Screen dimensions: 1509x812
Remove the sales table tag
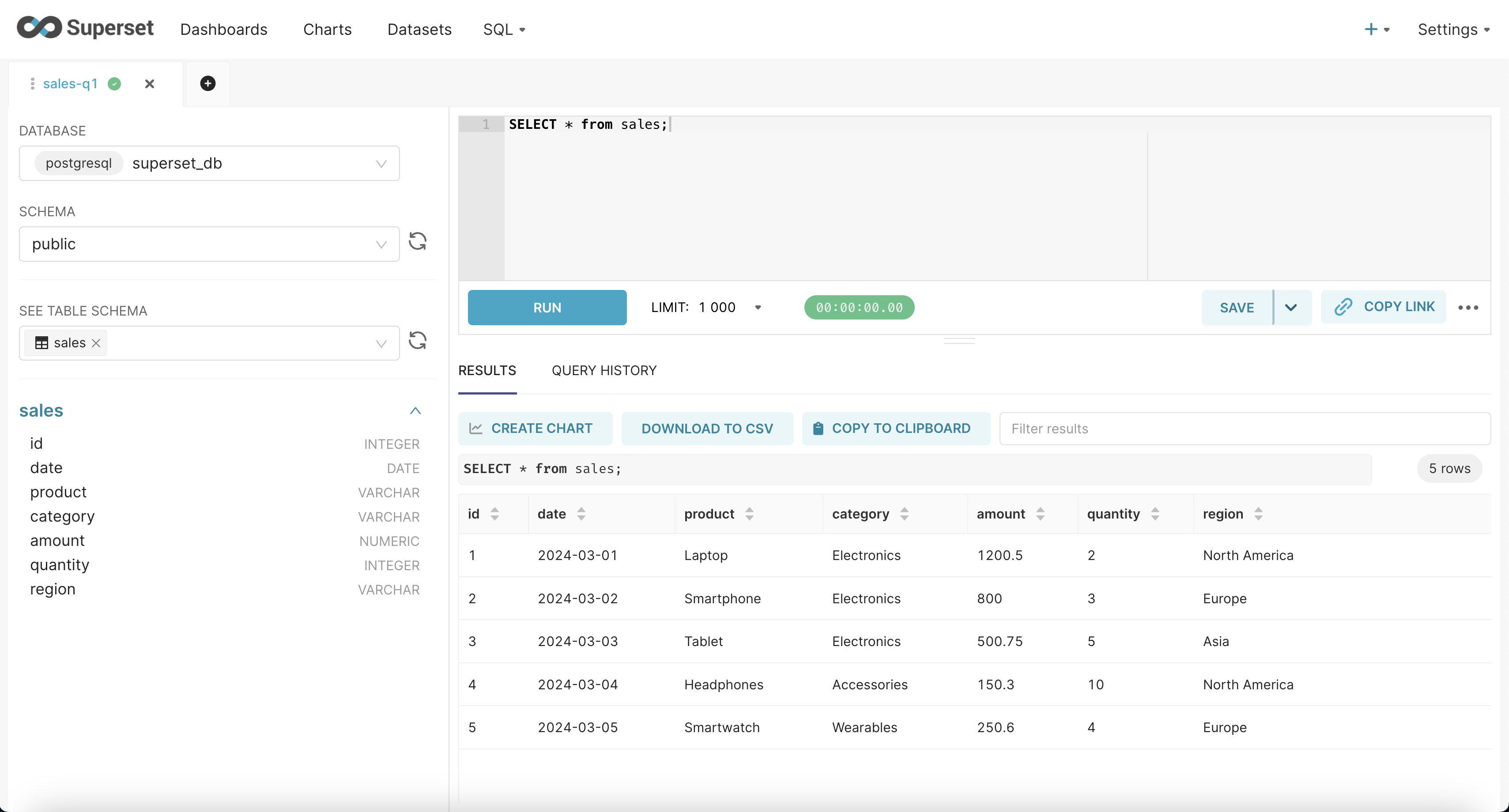point(97,343)
